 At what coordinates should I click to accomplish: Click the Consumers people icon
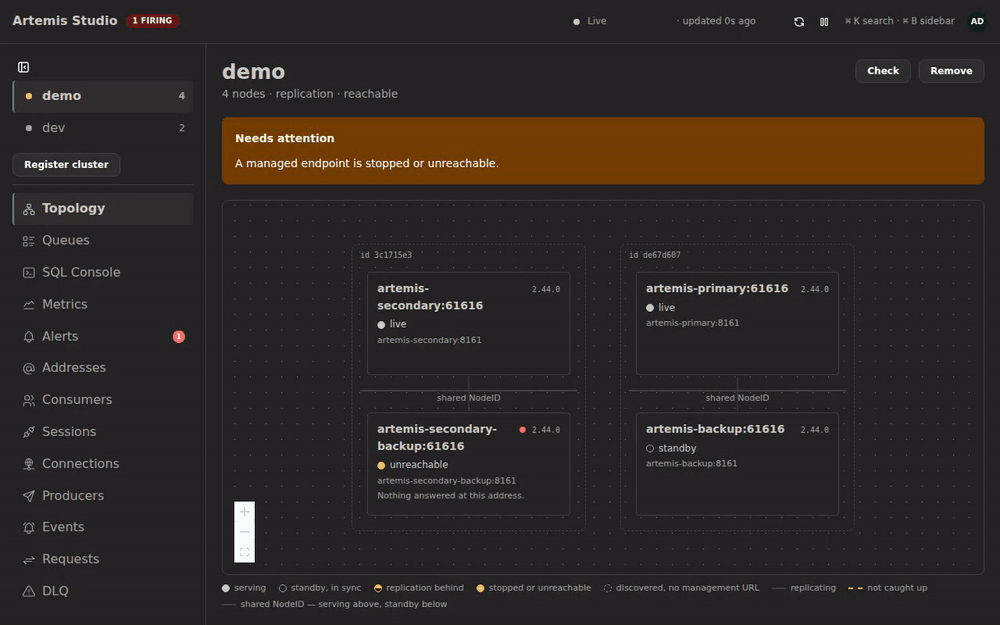pos(29,401)
